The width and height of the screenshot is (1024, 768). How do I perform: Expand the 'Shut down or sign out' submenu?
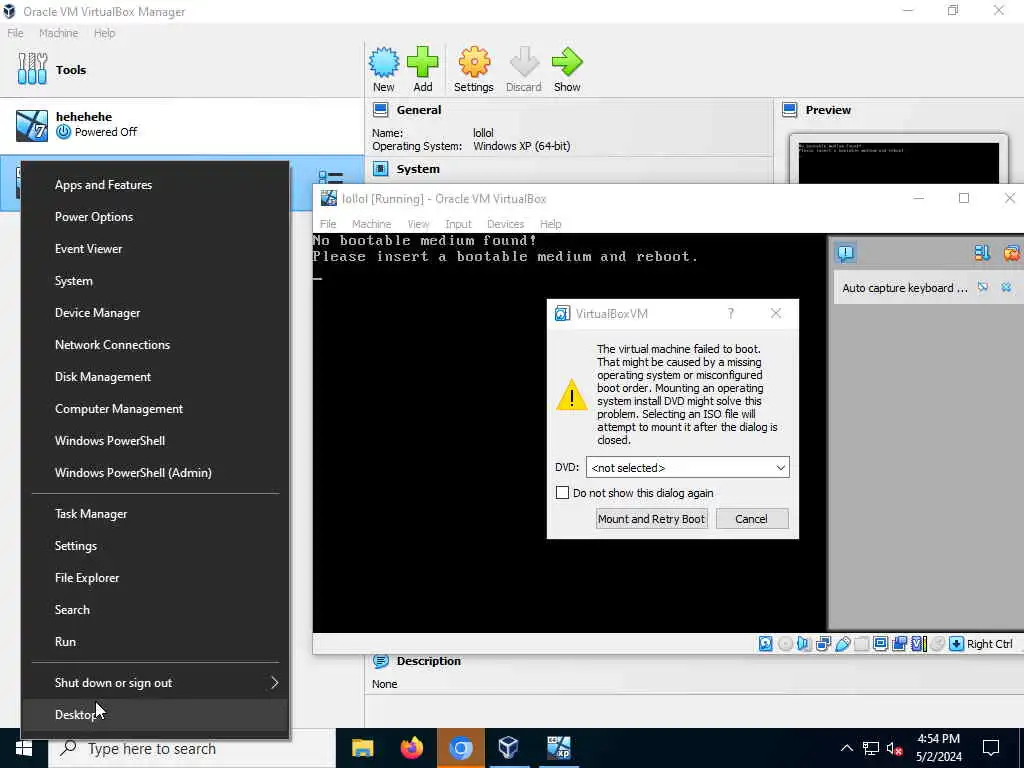click(x=155, y=682)
